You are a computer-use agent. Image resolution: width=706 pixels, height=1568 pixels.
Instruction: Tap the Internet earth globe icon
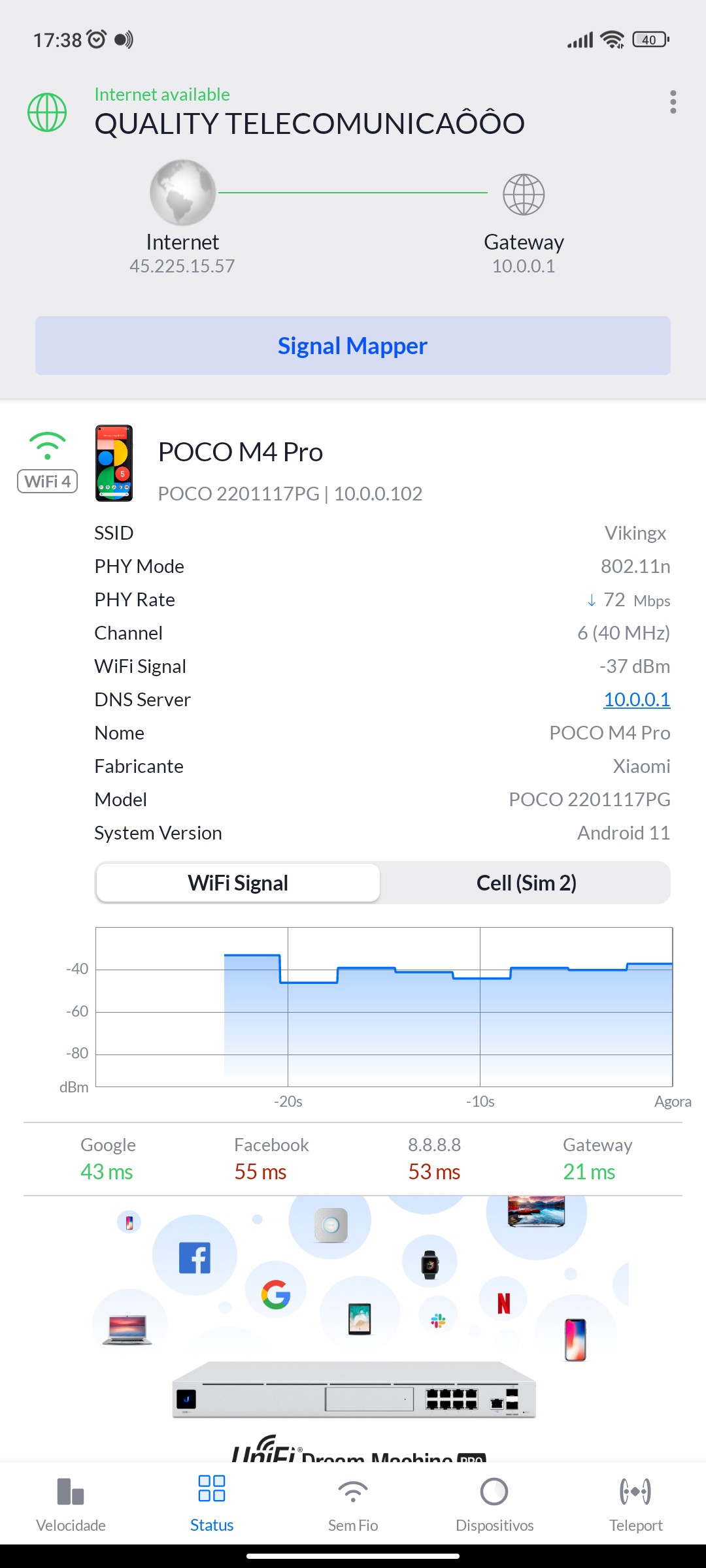click(182, 193)
